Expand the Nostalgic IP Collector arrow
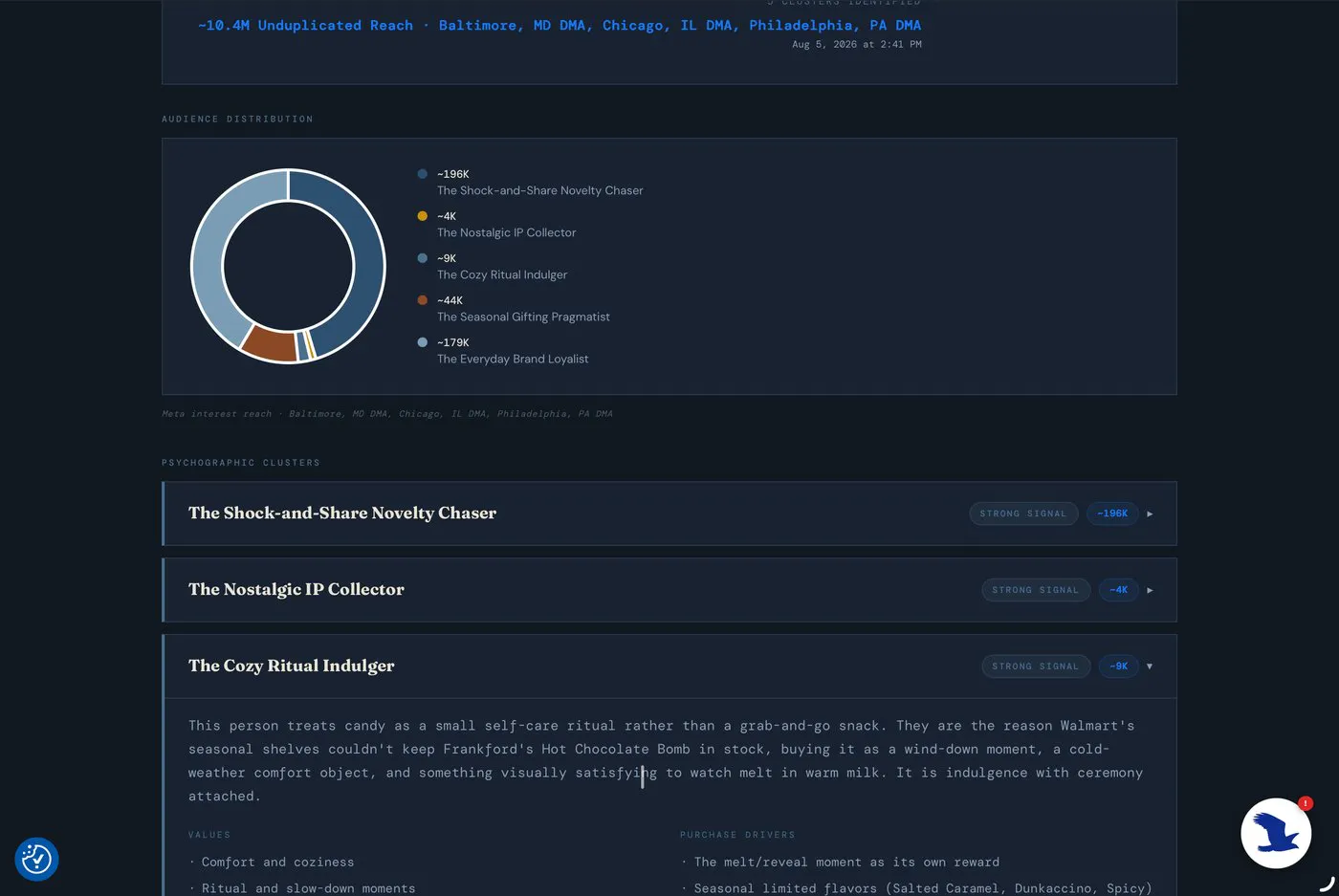The image size is (1339, 896). [x=1150, y=590]
